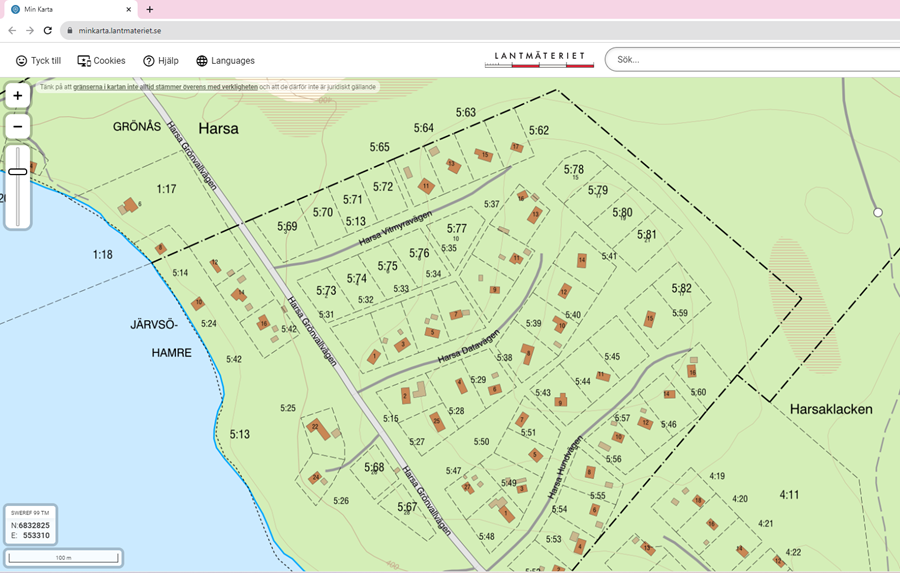Click the vertical zoom level slider handle
This screenshot has width=900, height=573.
tap(17, 172)
